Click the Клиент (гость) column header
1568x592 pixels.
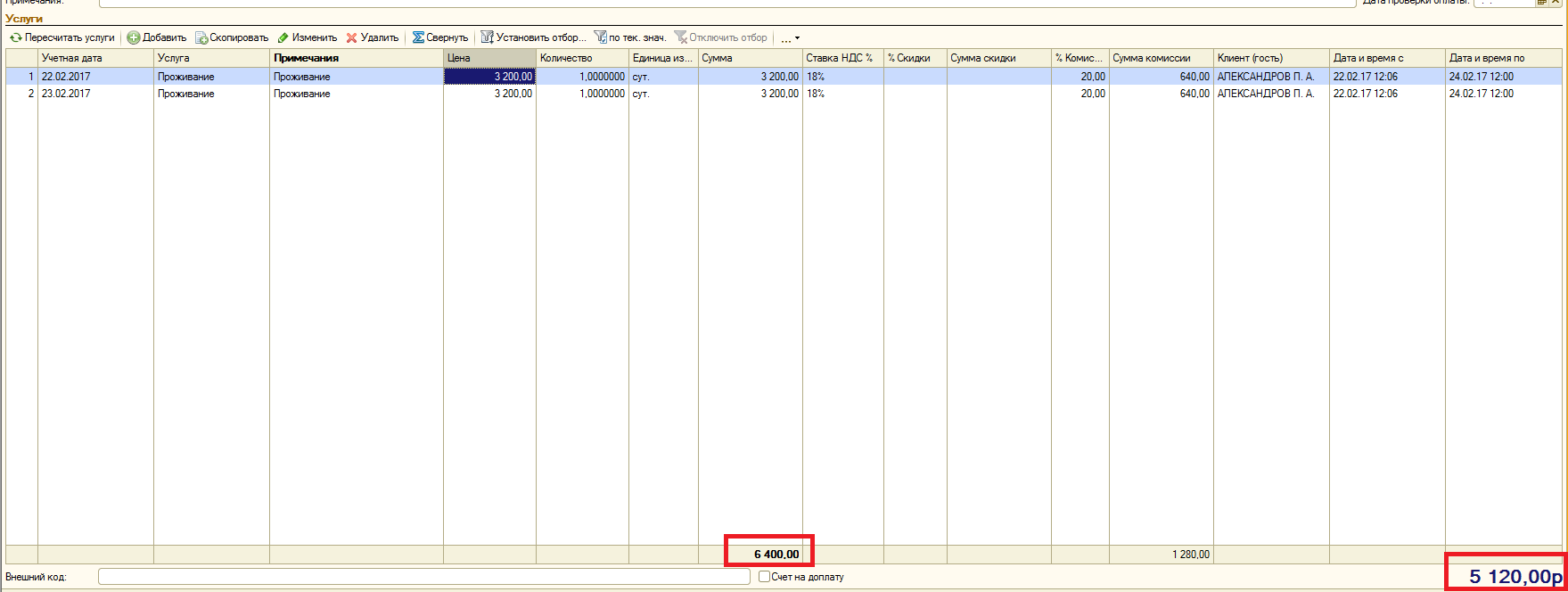1271,58
